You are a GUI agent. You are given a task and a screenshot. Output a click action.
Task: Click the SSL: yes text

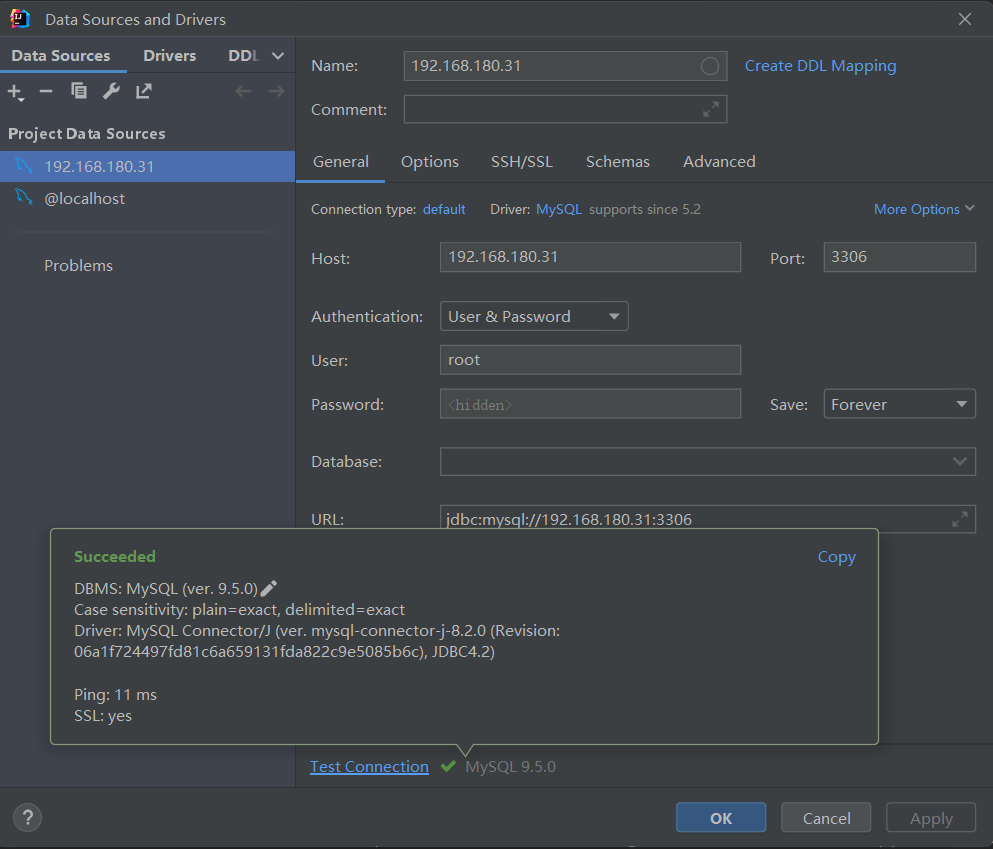[103, 715]
